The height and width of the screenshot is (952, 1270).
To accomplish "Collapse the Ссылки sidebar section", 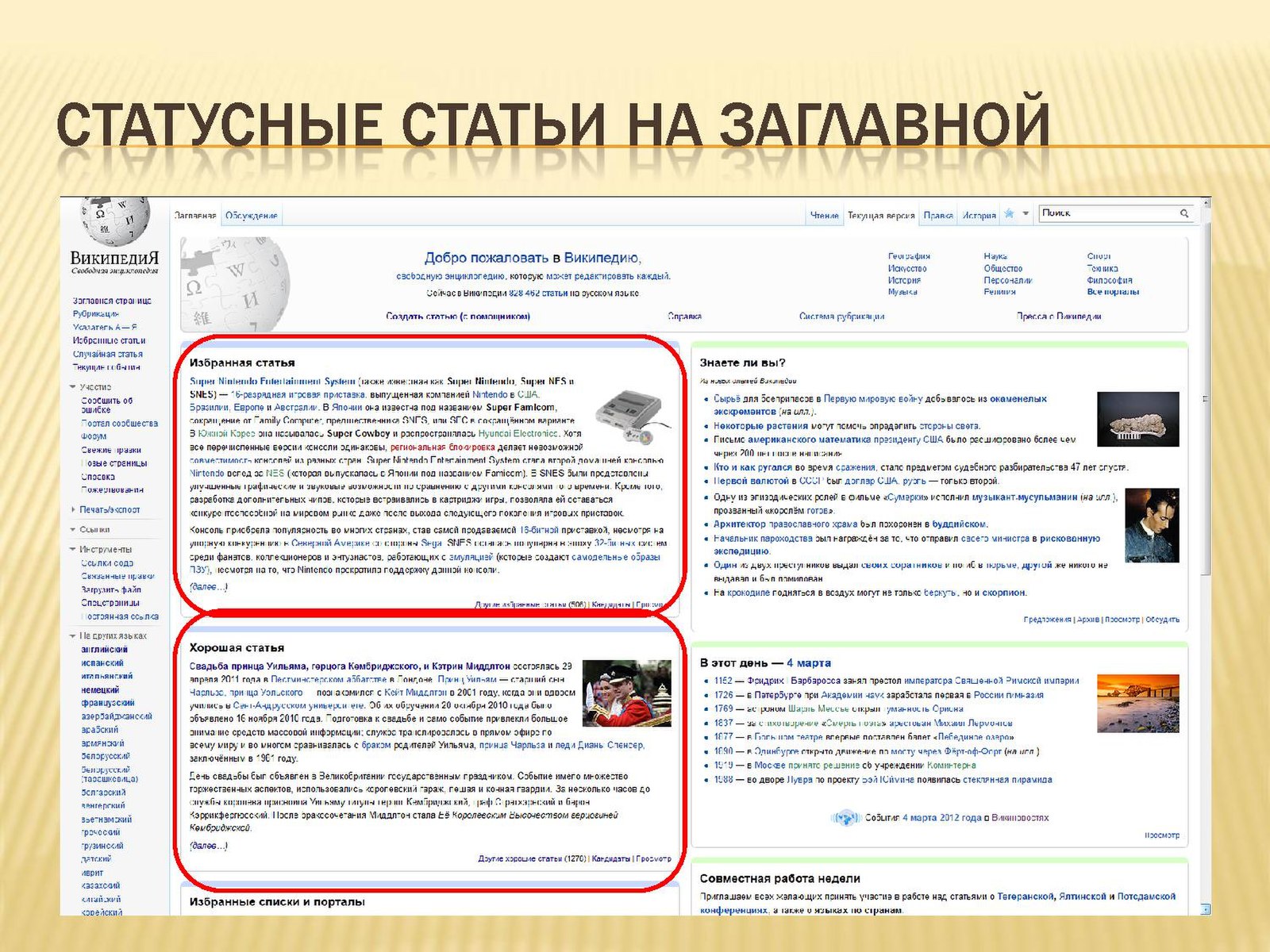I will point(73,529).
